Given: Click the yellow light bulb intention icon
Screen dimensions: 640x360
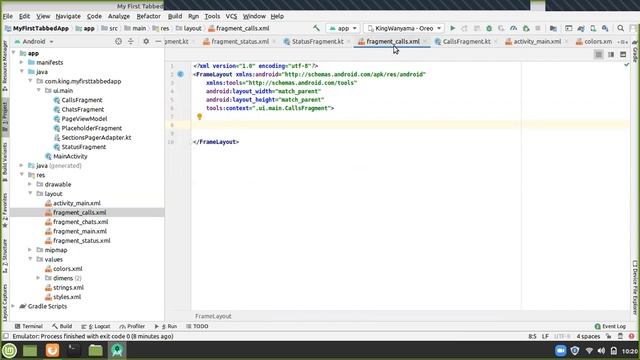Looking at the screenshot, I should tap(199, 117).
